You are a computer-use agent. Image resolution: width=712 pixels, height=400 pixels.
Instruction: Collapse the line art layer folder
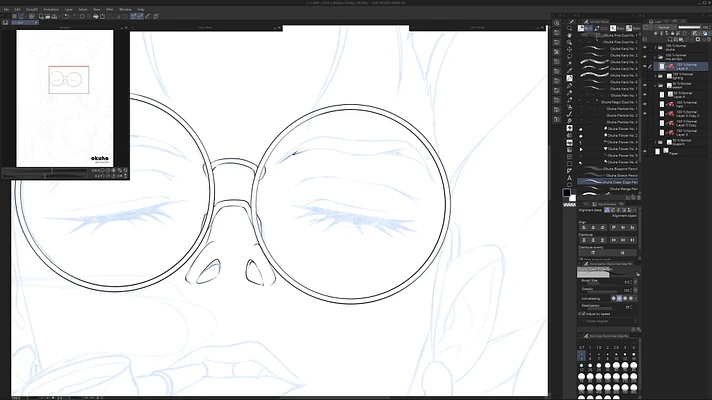point(655,57)
